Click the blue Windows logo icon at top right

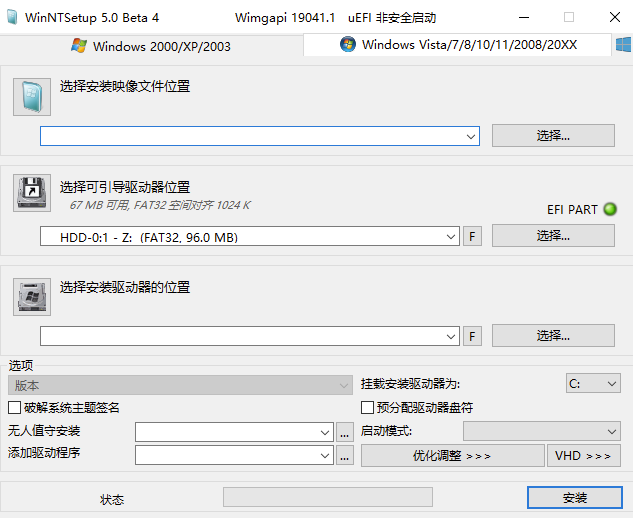(x=624, y=44)
